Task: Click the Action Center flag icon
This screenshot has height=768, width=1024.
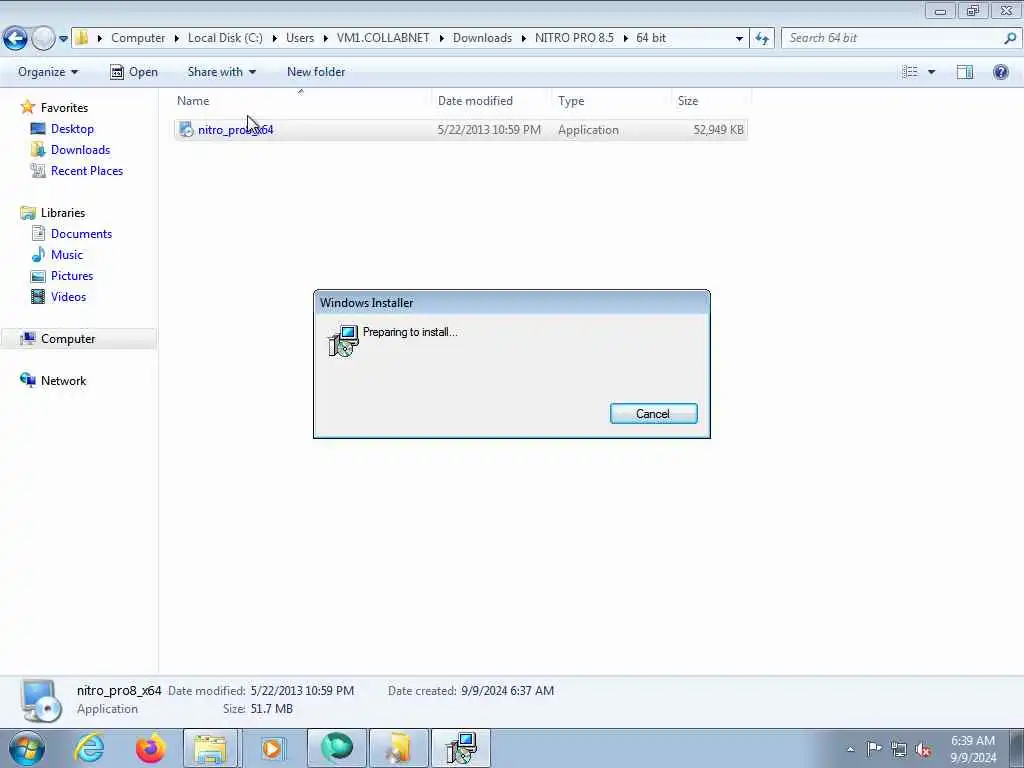Action: [x=874, y=749]
